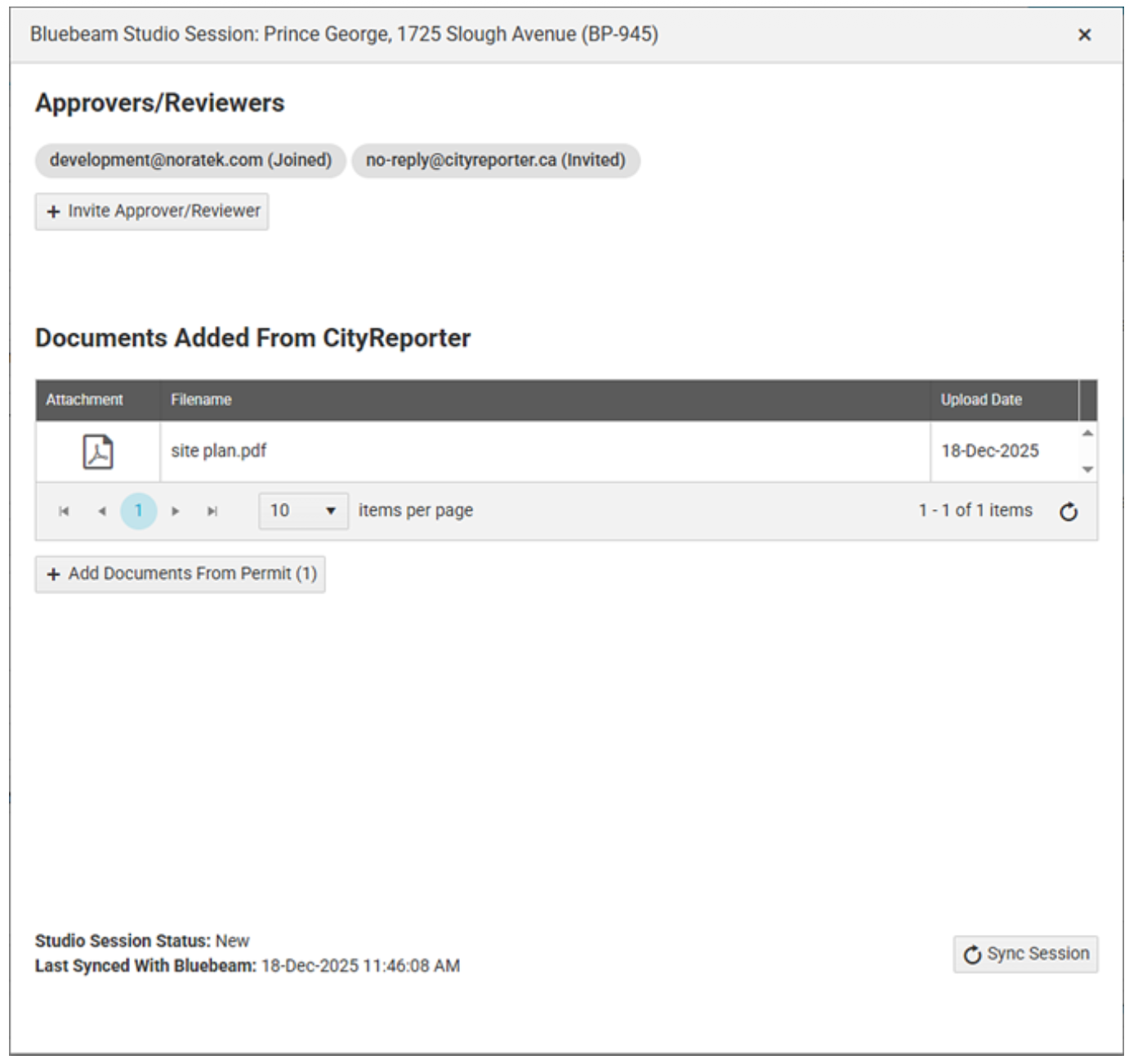
Task: Click the Attachment column header
Action: pos(84,400)
